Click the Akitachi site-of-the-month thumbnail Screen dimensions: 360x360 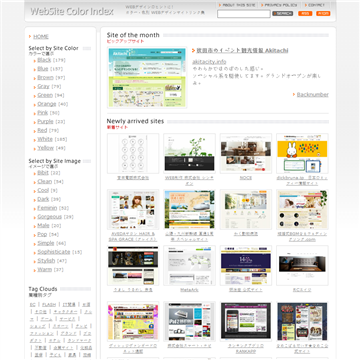tap(147, 77)
